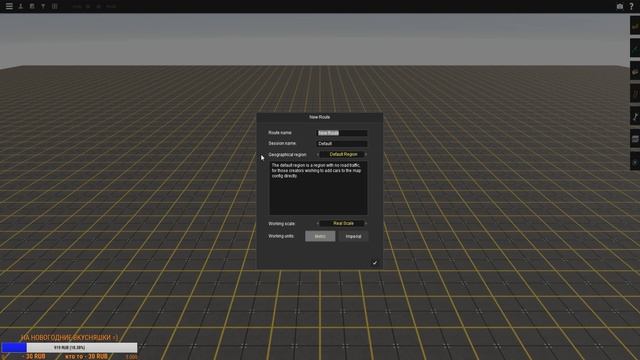The width and height of the screenshot is (640, 360).
Task: Open the Layers tab on right edge
Action: pos(635,139)
